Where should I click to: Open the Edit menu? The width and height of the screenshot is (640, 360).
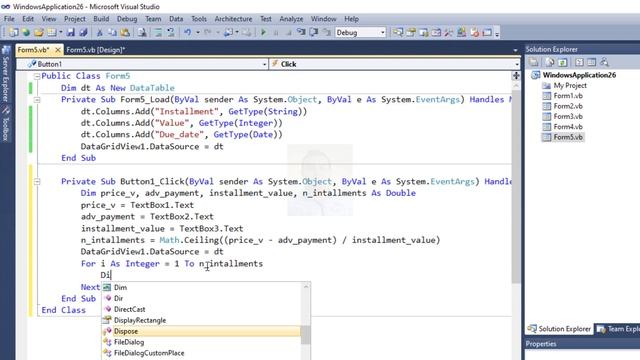(28, 19)
